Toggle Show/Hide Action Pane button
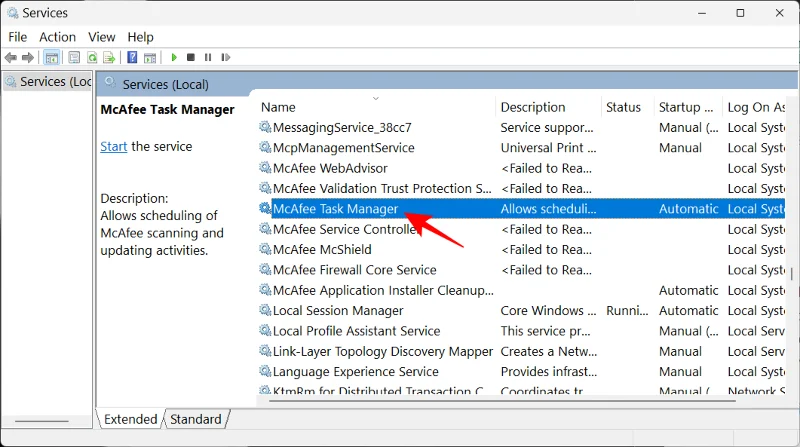This screenshot has width=800, height=447. point(150,58)
